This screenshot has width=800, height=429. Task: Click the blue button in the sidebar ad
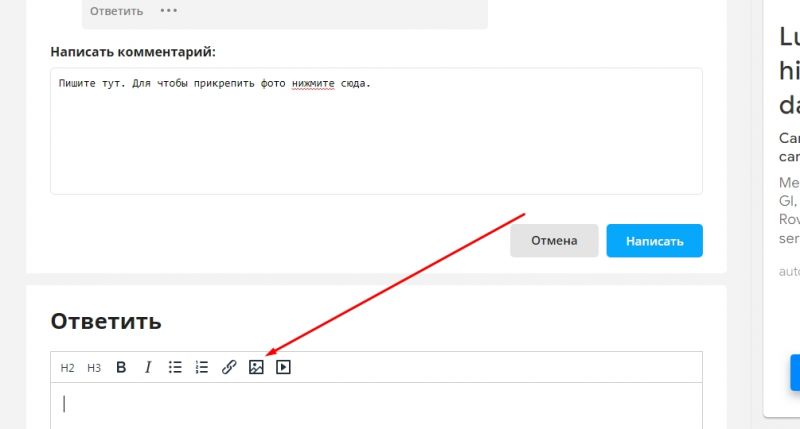tap(794, 372)
